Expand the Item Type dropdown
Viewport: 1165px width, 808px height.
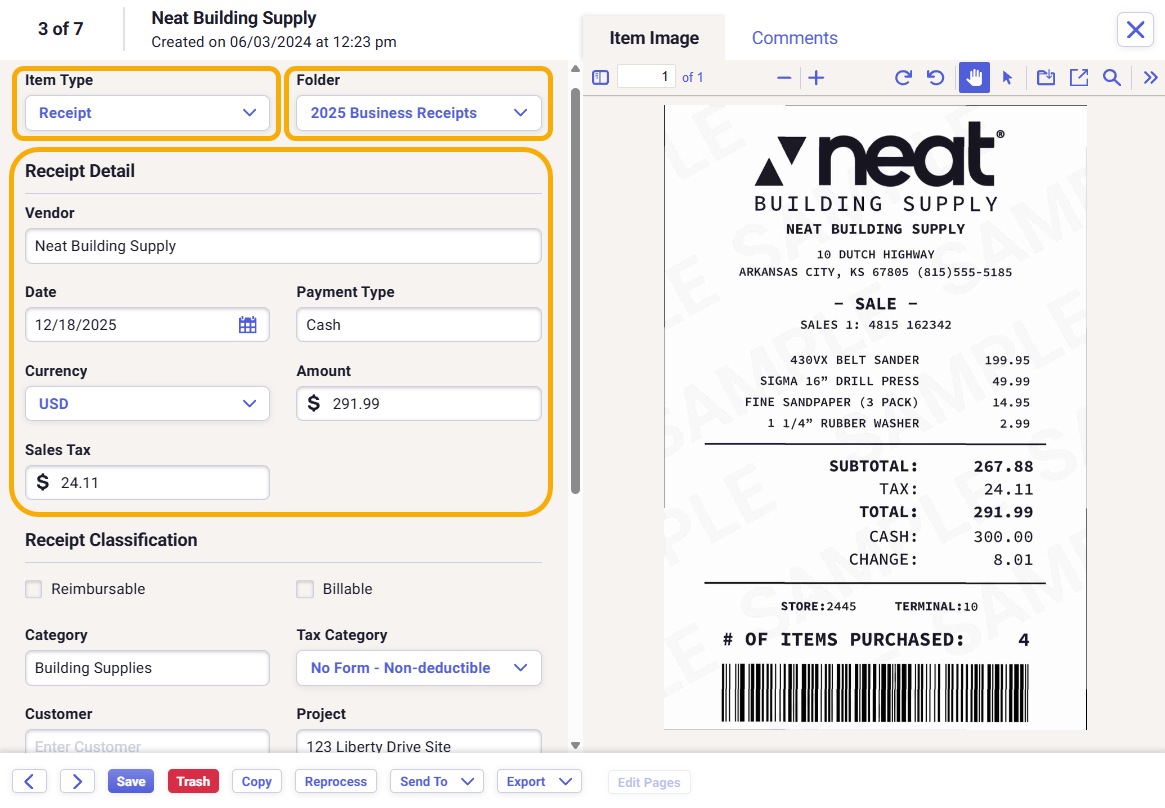coord(147,113)
